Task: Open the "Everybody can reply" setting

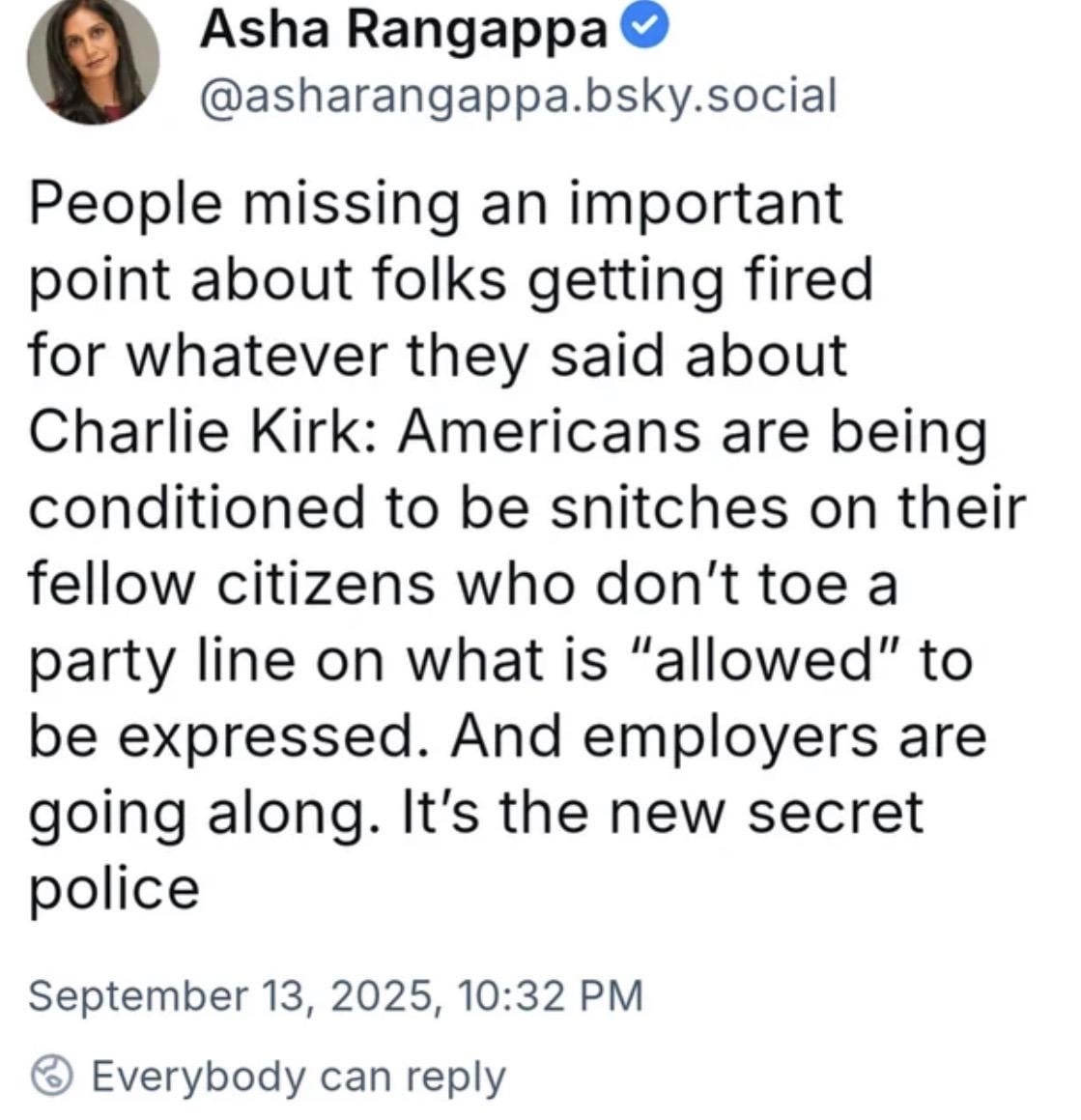Action: [298, 1076]
